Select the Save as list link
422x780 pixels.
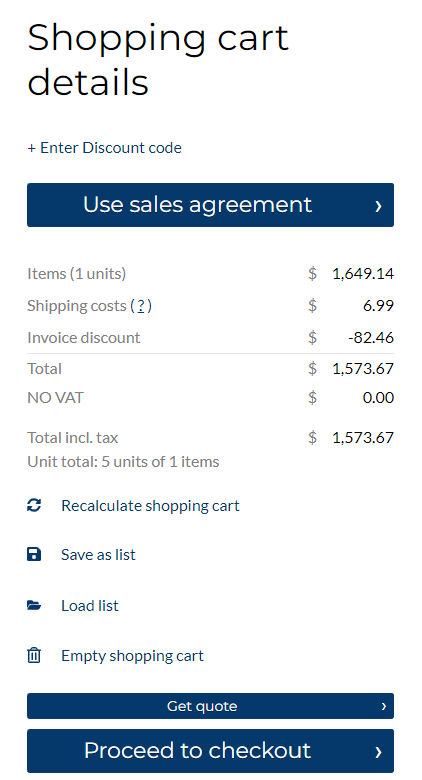pyautogui.click(x=98, y=555)
